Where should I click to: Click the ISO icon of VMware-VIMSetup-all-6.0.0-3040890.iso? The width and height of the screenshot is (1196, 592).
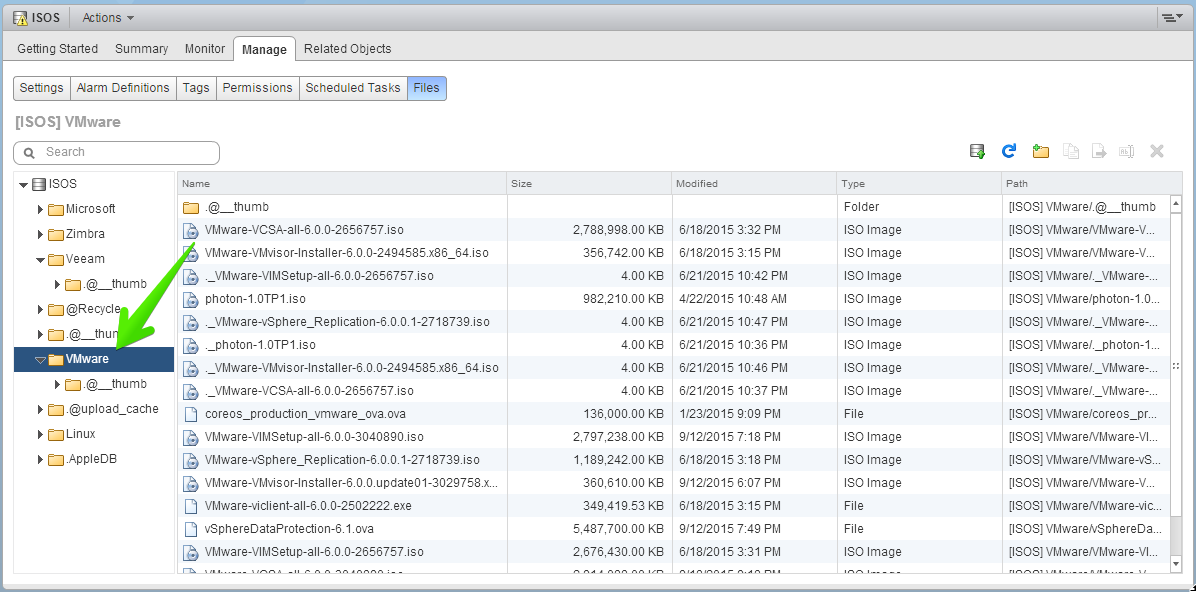coord(191,437)
